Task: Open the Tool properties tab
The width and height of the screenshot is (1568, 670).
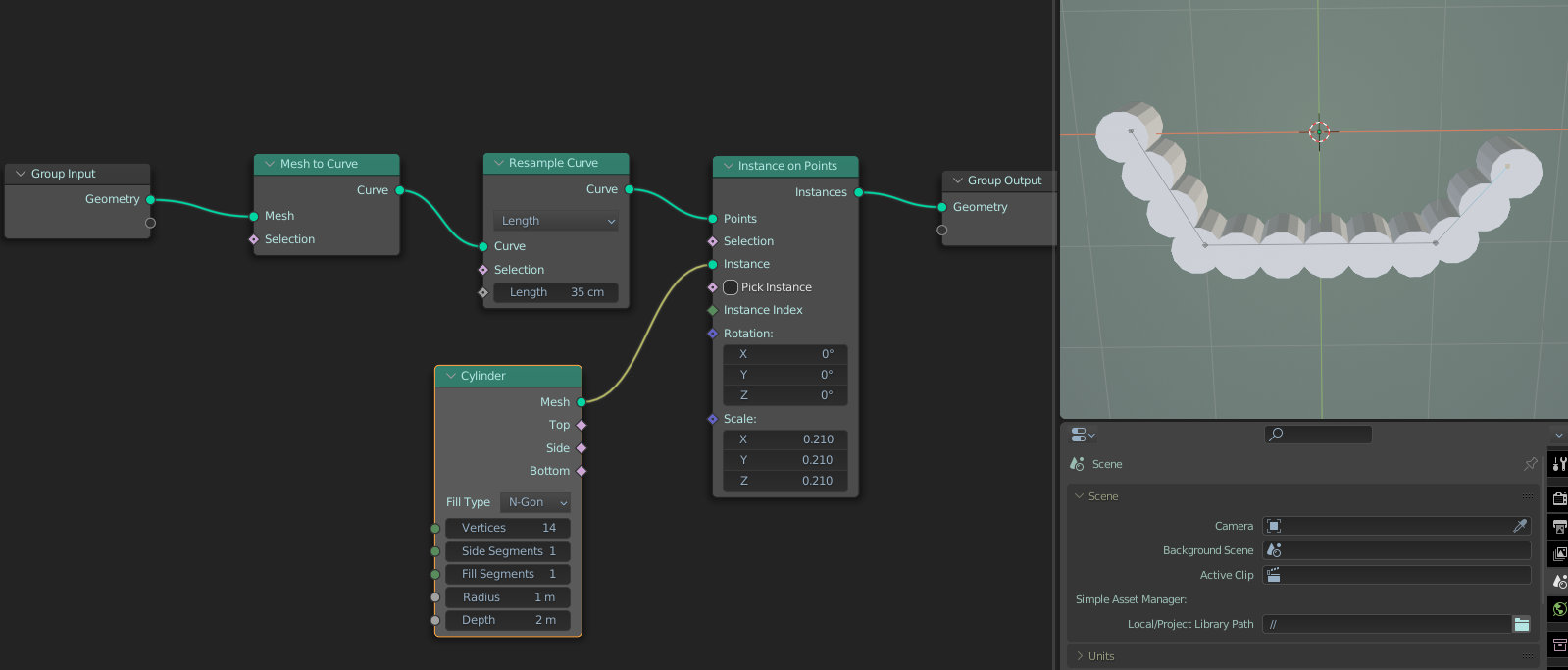Action: (x=1558, y=464)
